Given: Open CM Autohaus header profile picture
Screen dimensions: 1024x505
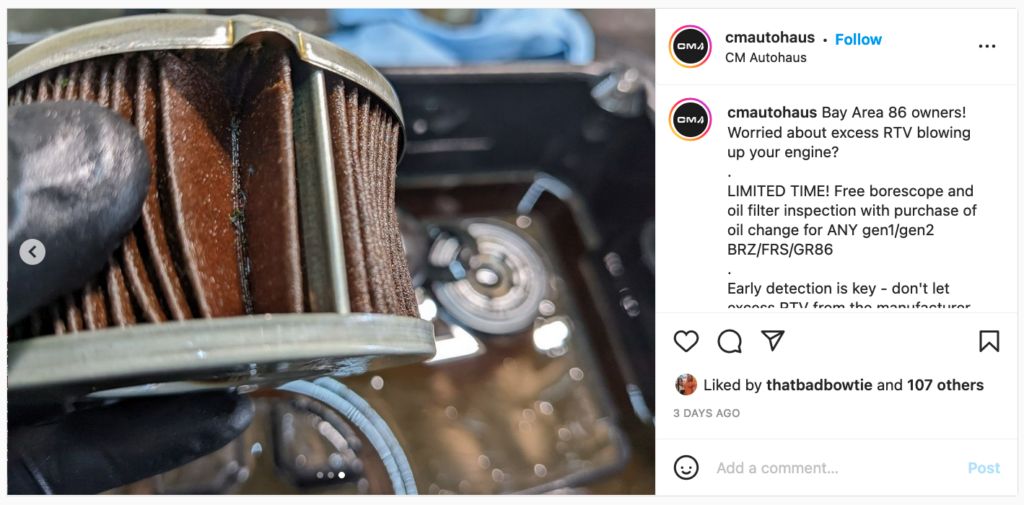Looking at the screenshot, I should [690, 46].
